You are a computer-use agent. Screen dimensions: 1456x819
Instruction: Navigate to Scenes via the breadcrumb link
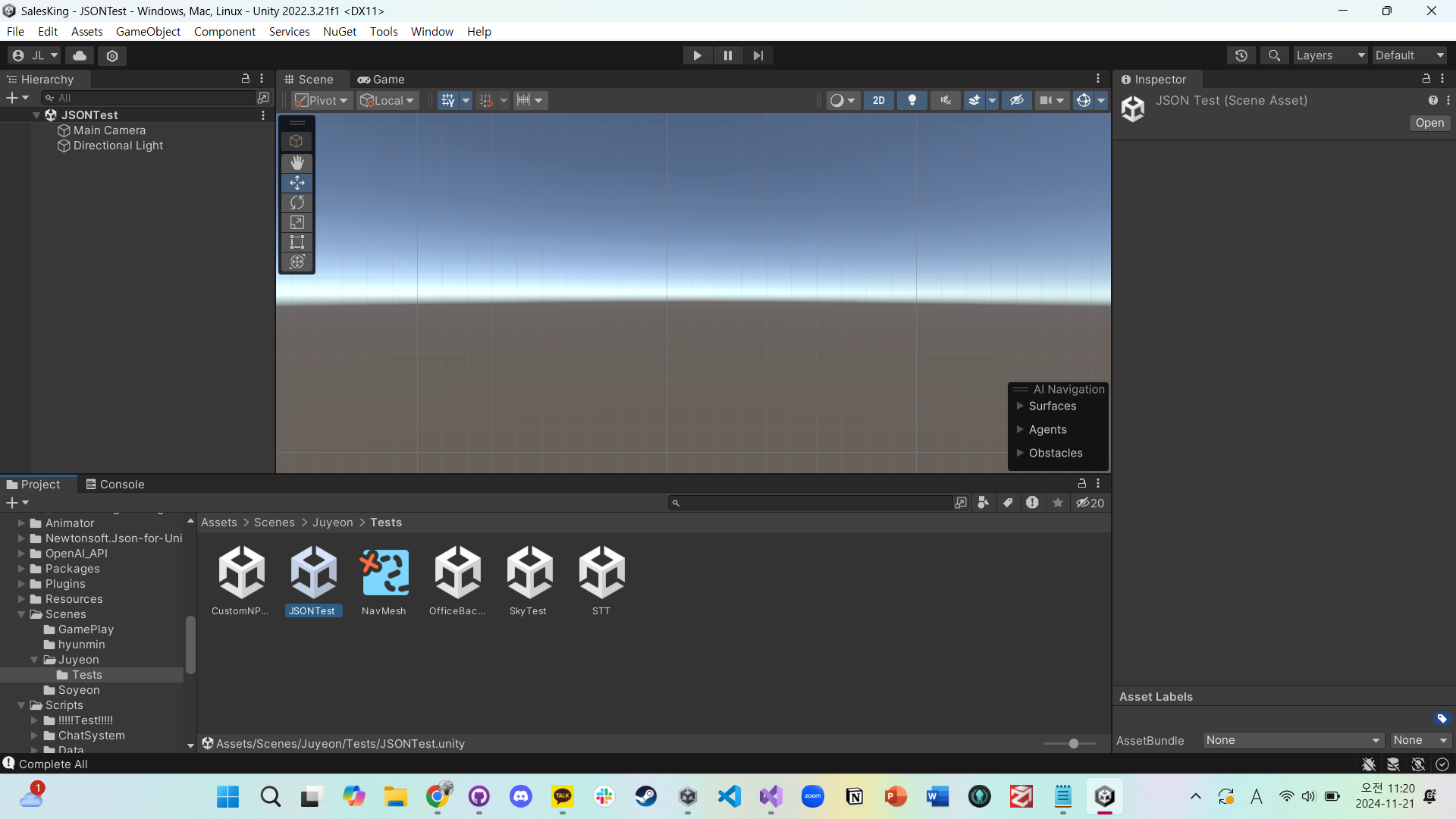pyautogui.click(x=274, y=522)
